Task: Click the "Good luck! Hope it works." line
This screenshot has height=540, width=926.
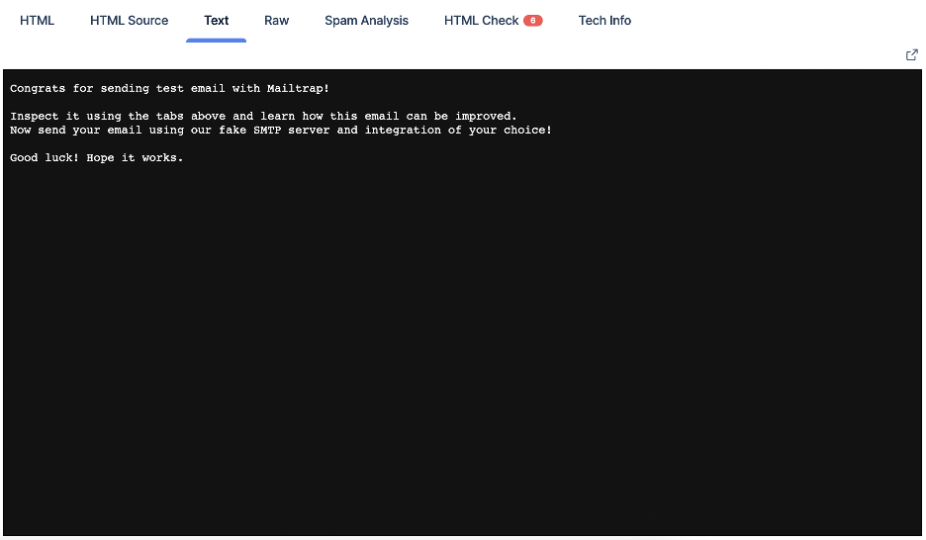Action: (x=97, y=158)
